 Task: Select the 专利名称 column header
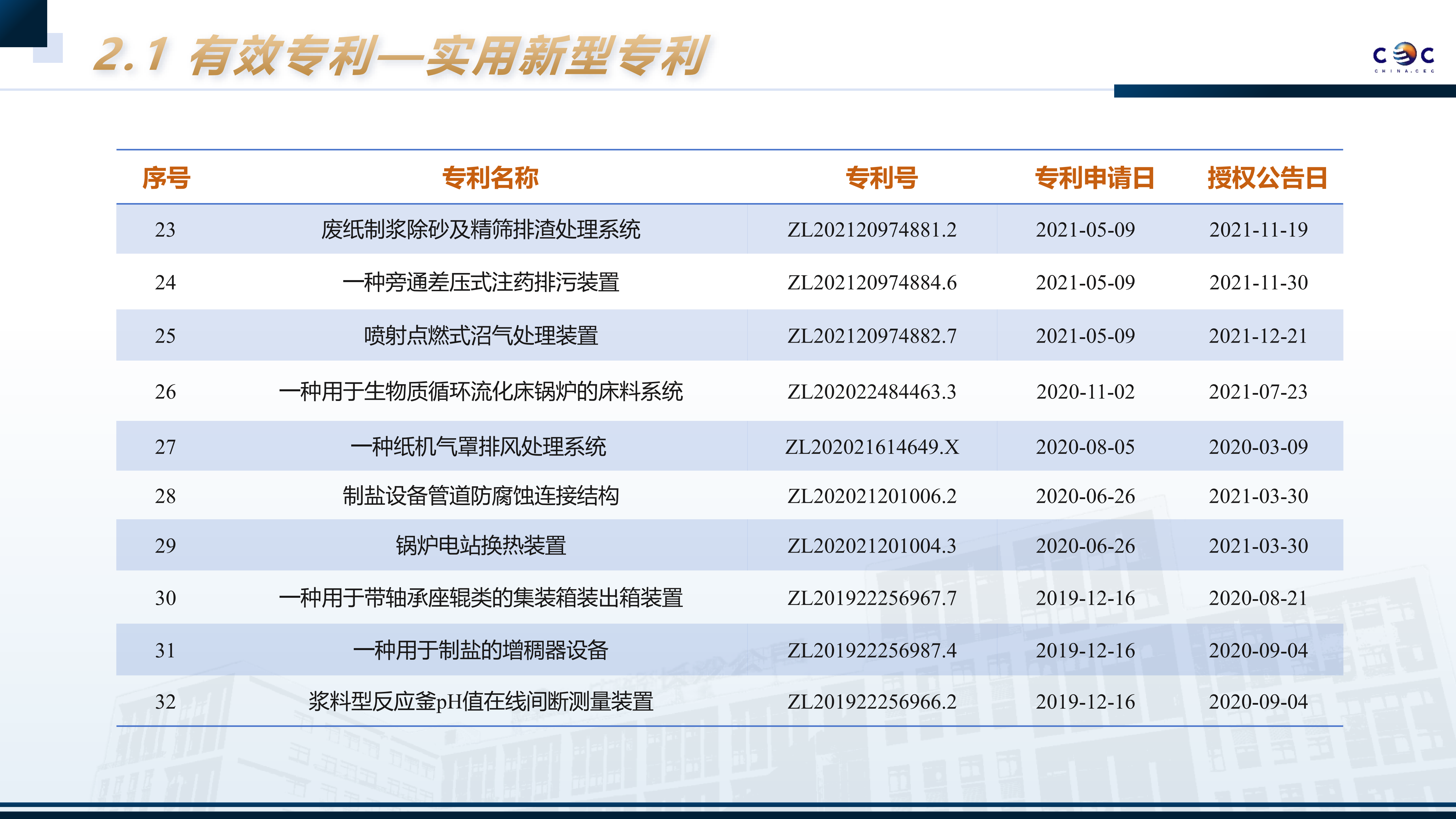489,177
